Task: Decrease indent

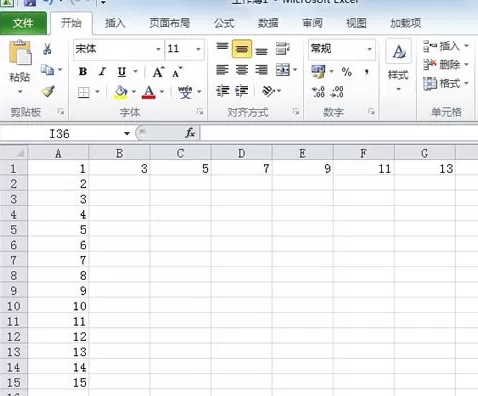Action: pyautogui.click(x=222, y=91)
